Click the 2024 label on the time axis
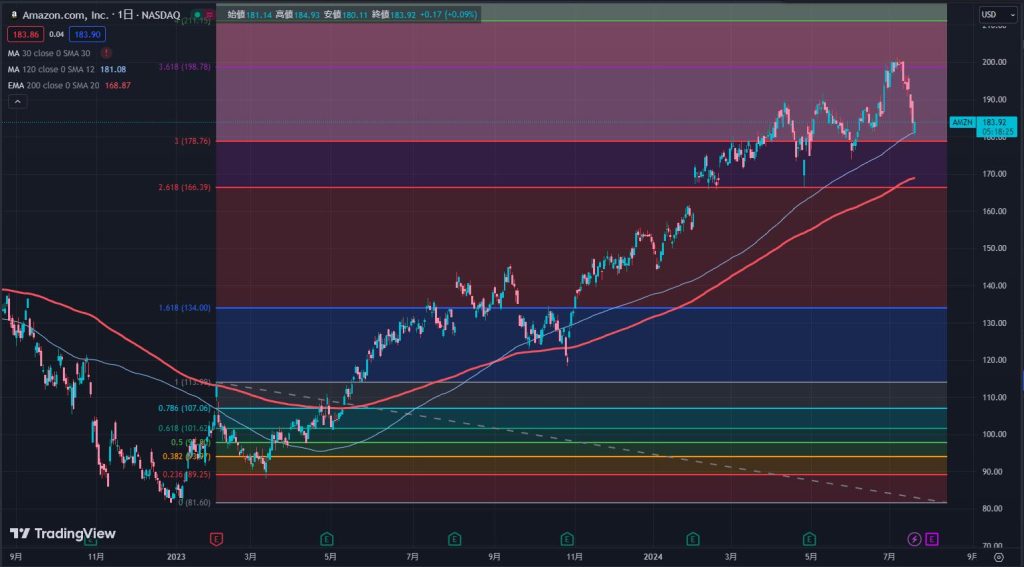 (x=652, y=557)
